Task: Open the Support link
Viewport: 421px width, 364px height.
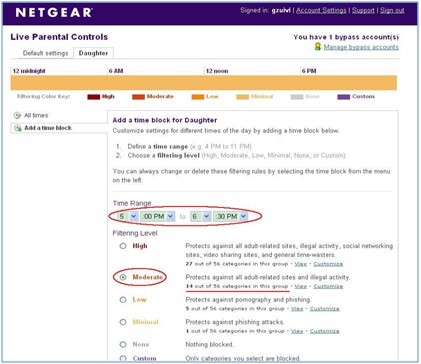Action: 363,10
